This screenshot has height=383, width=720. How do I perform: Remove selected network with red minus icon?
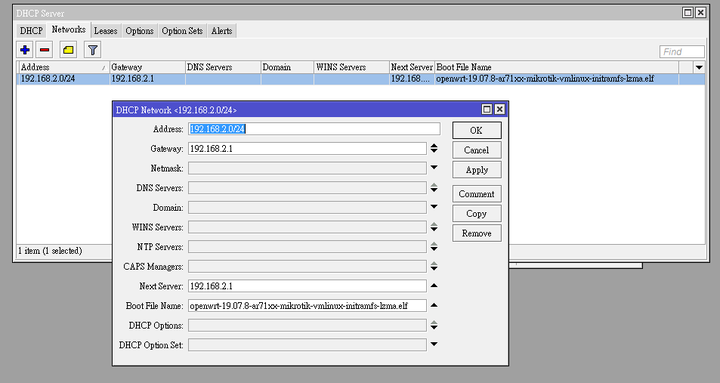tap(45, 50)
